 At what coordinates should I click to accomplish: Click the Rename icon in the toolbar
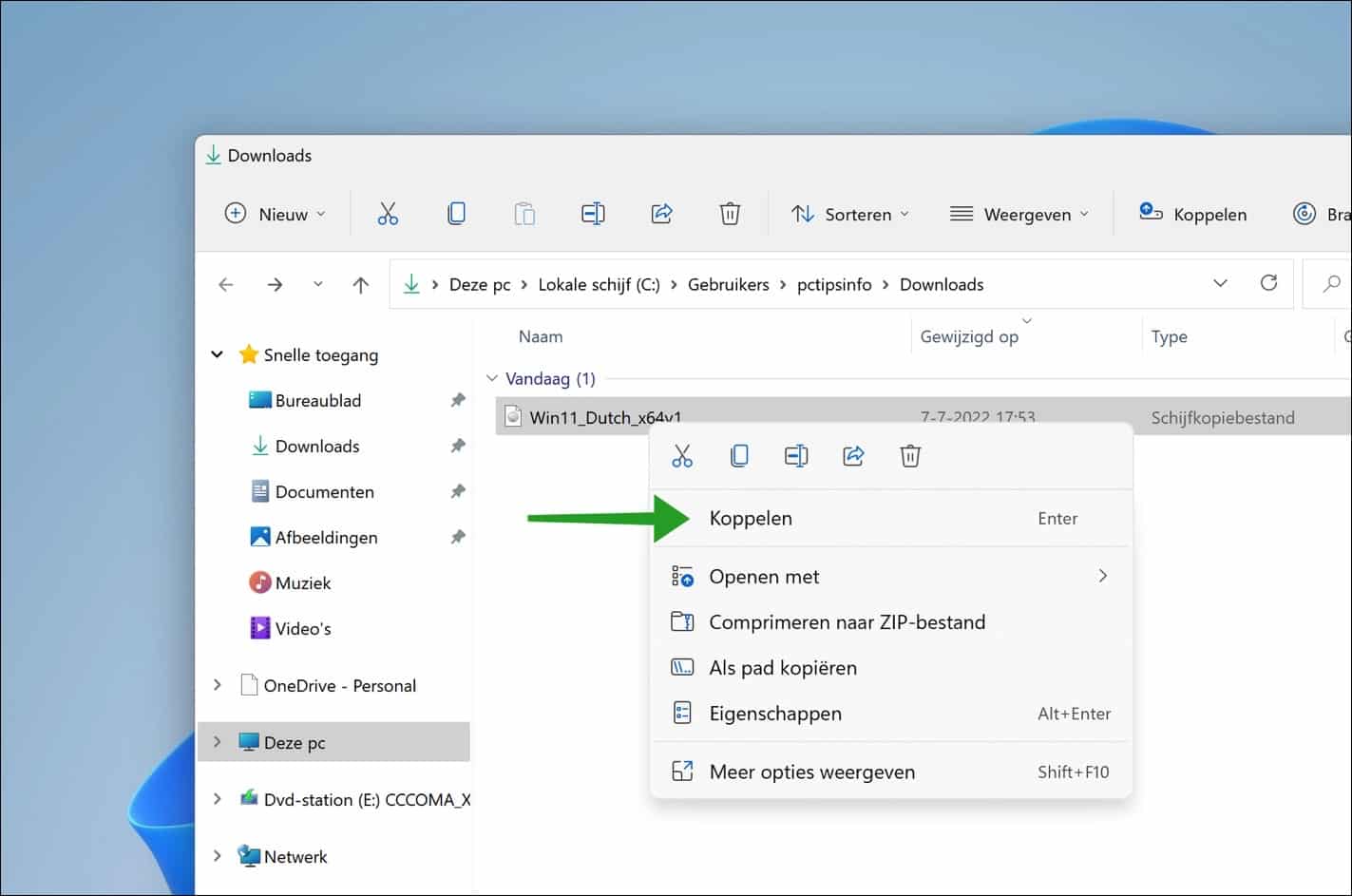click(x=593, y=213)
